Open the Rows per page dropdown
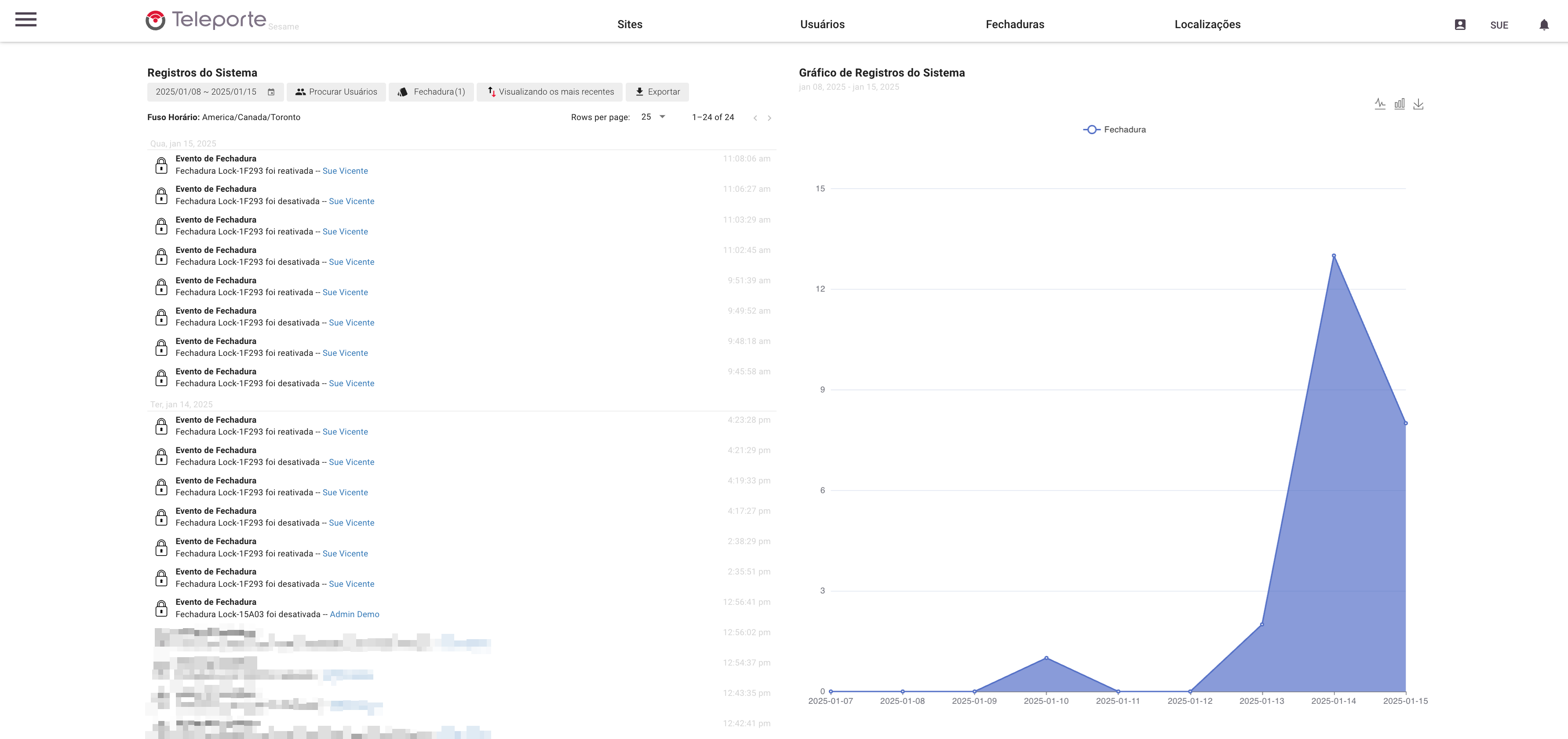Viewport: 1568px width, 739px height. [x=653, y=117]
